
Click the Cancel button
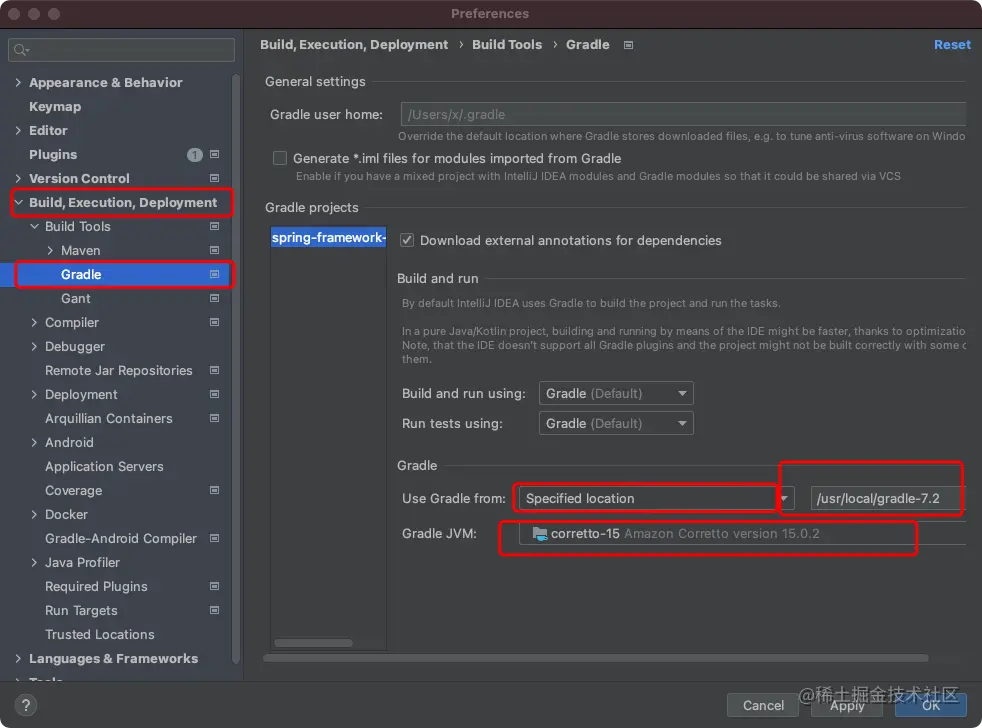[x=763, y=705]
